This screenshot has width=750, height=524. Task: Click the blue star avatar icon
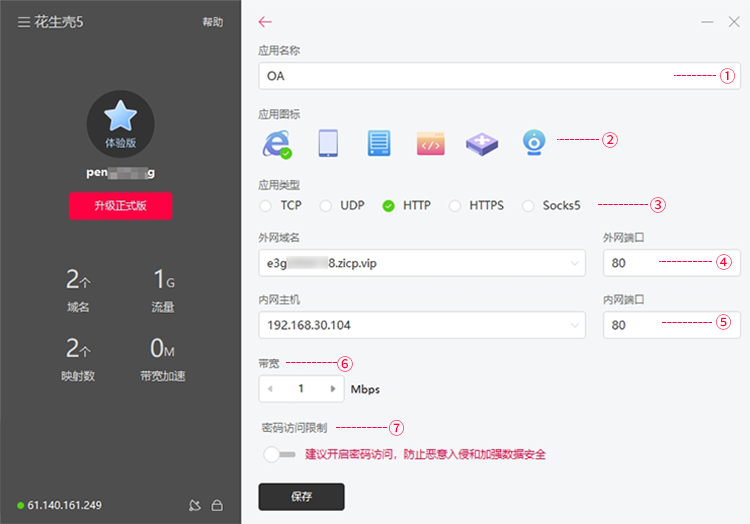[120, 116]
